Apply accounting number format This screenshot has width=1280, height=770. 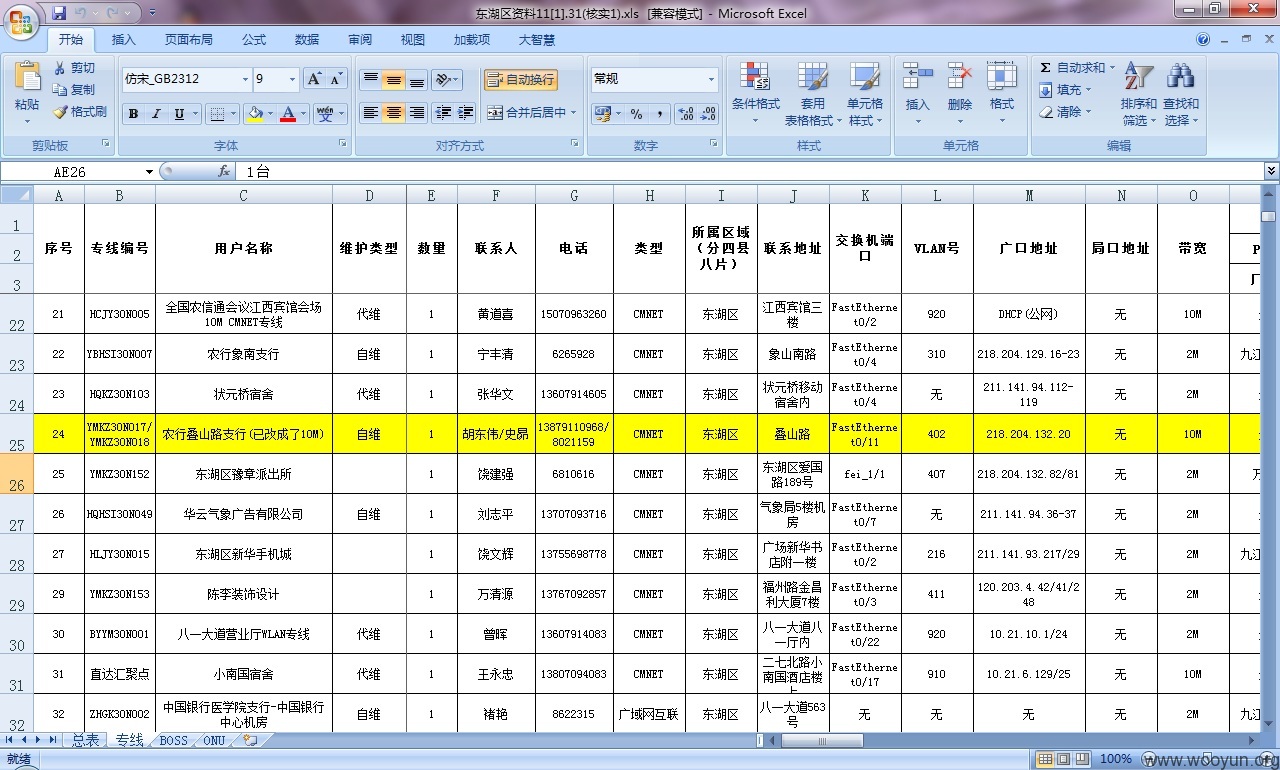[601, 114]
